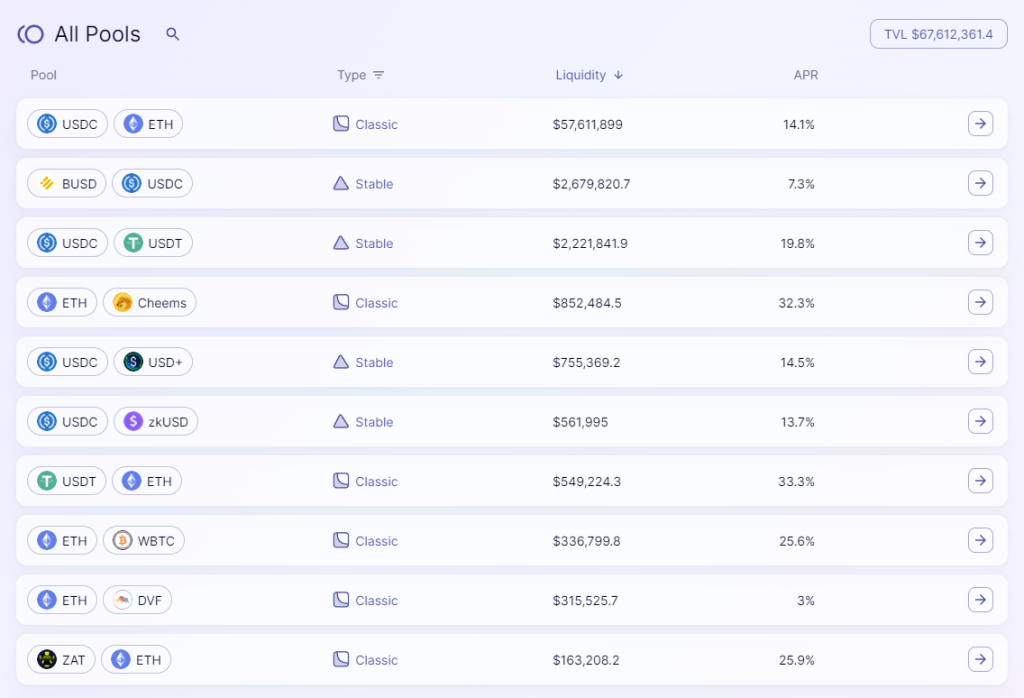Click the APR column header

(x=805, y=75)
